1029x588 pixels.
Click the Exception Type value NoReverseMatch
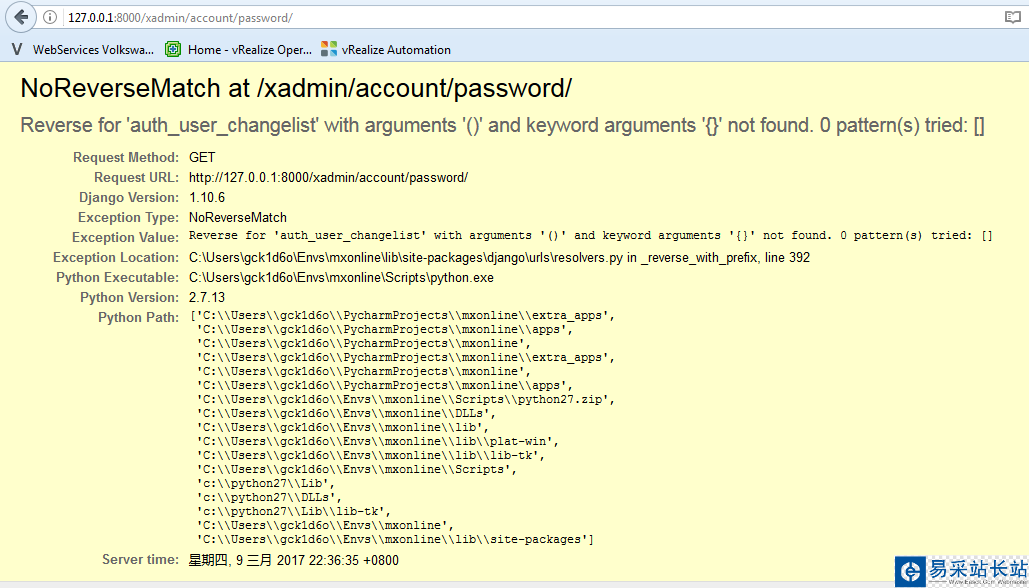[x=238, y=217]
